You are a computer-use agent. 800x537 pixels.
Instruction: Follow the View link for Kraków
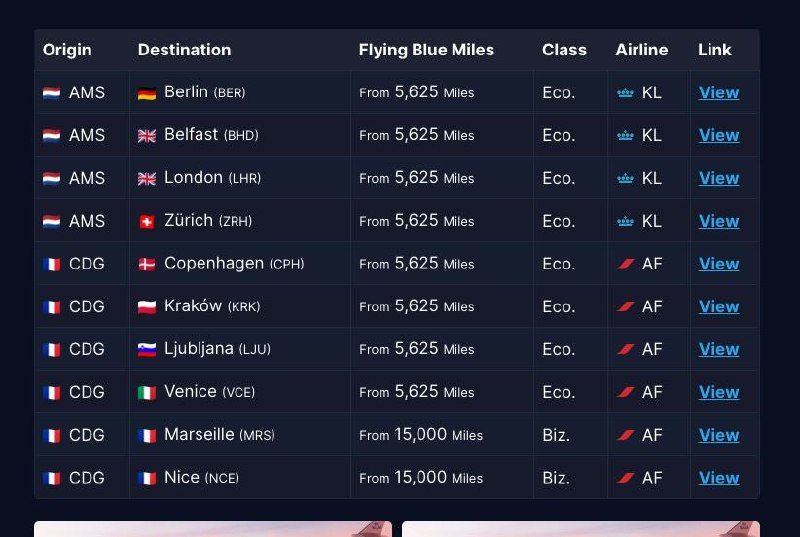(x=718, y=307)
